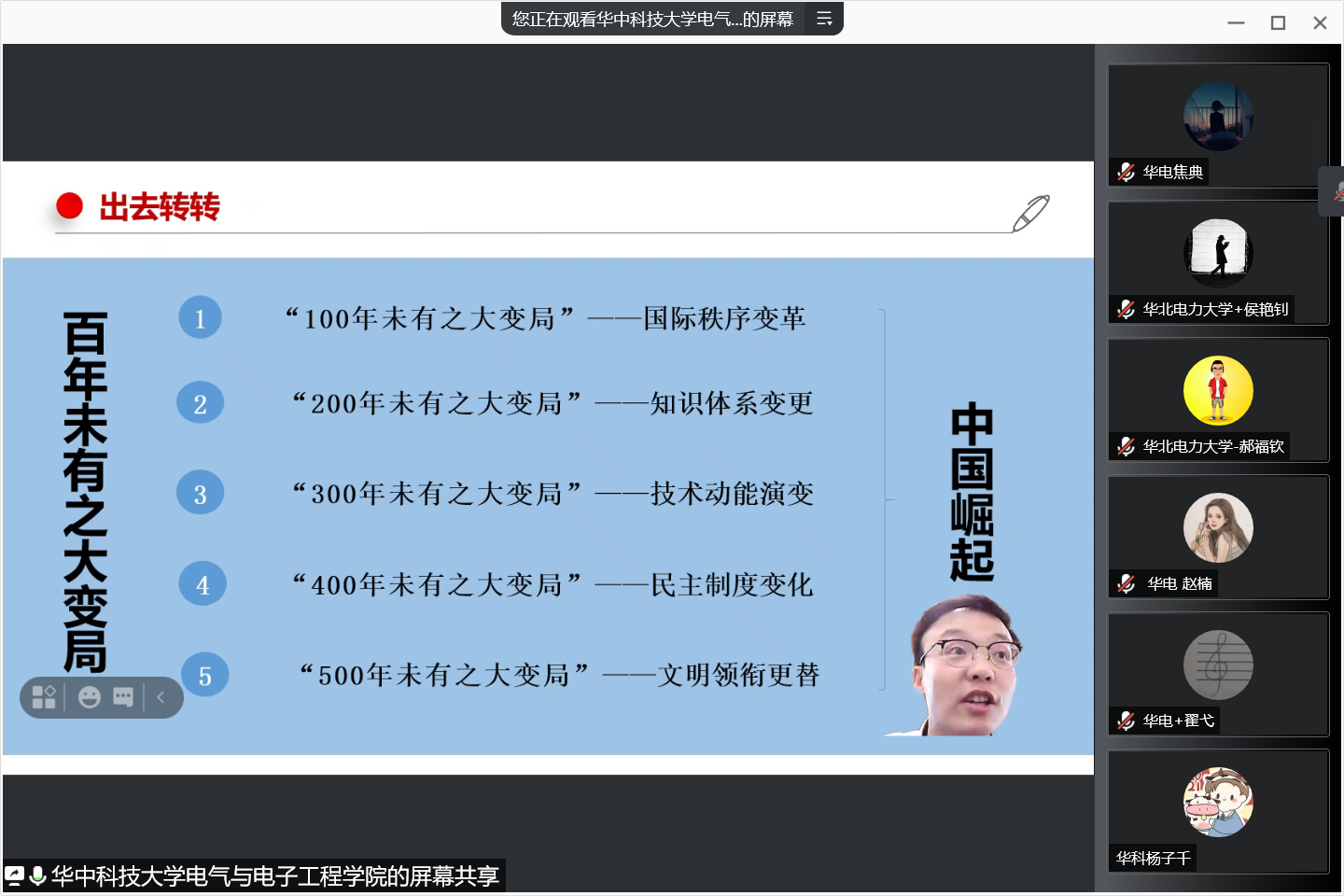This screenshot has height=896, width=1344.
Task: Click the screen share icon at bottom left
Action: (15, 875)
